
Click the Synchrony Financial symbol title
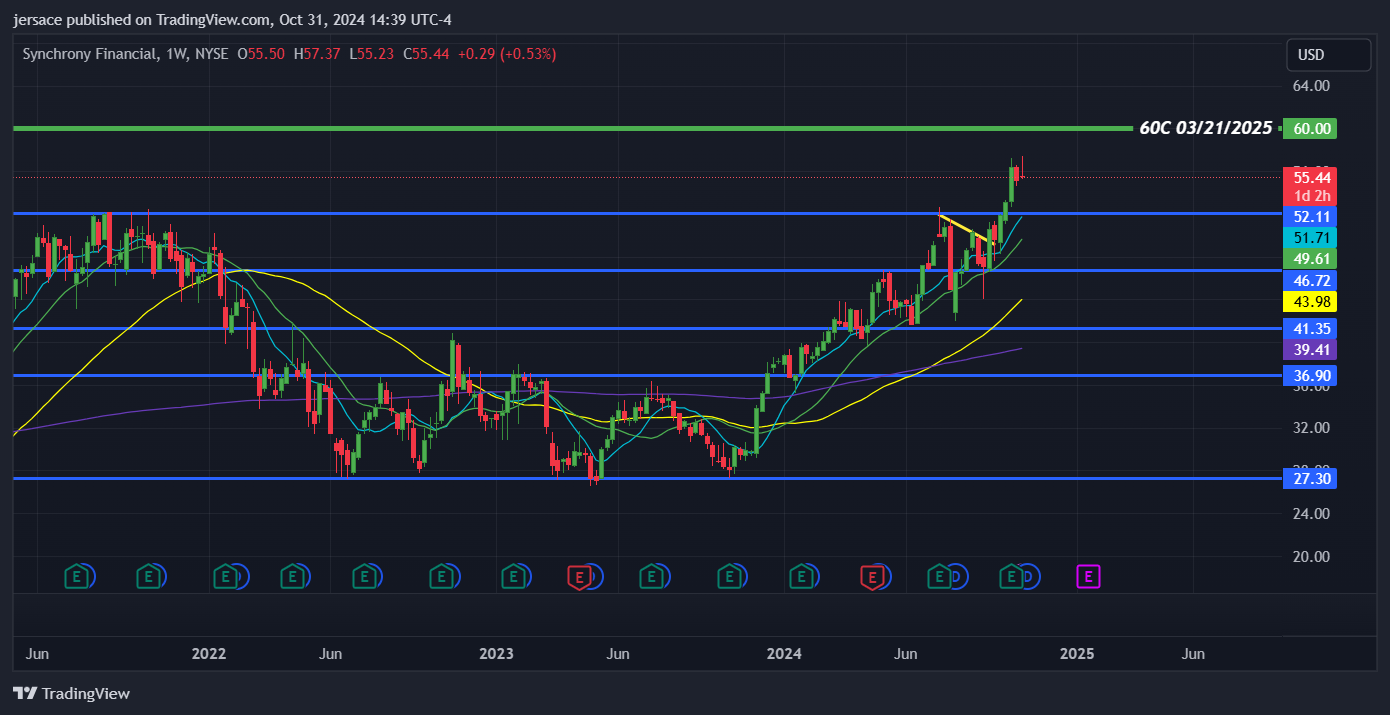[x=89, y=54]
